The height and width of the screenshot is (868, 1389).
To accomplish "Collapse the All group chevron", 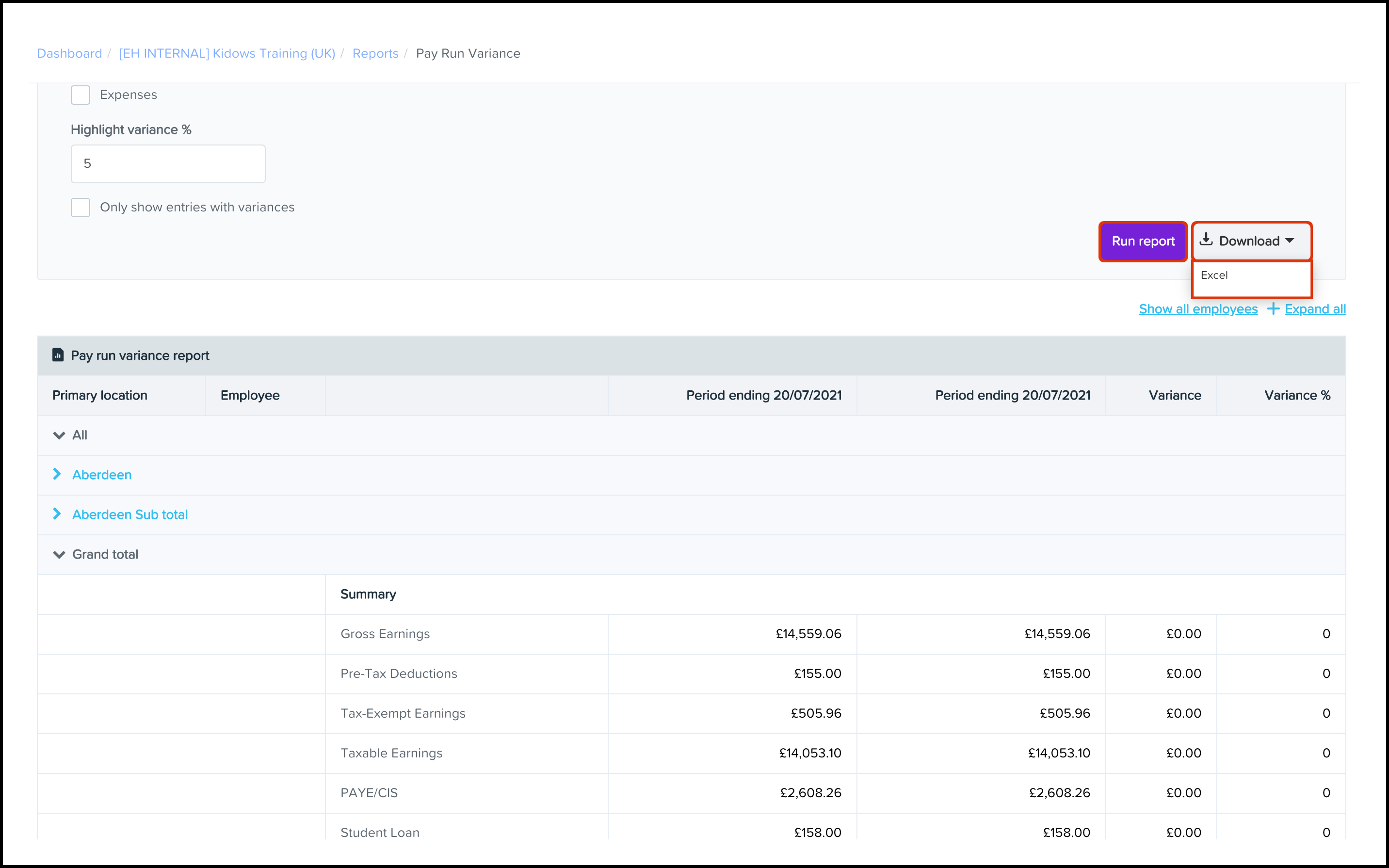I will coord(59,435).
